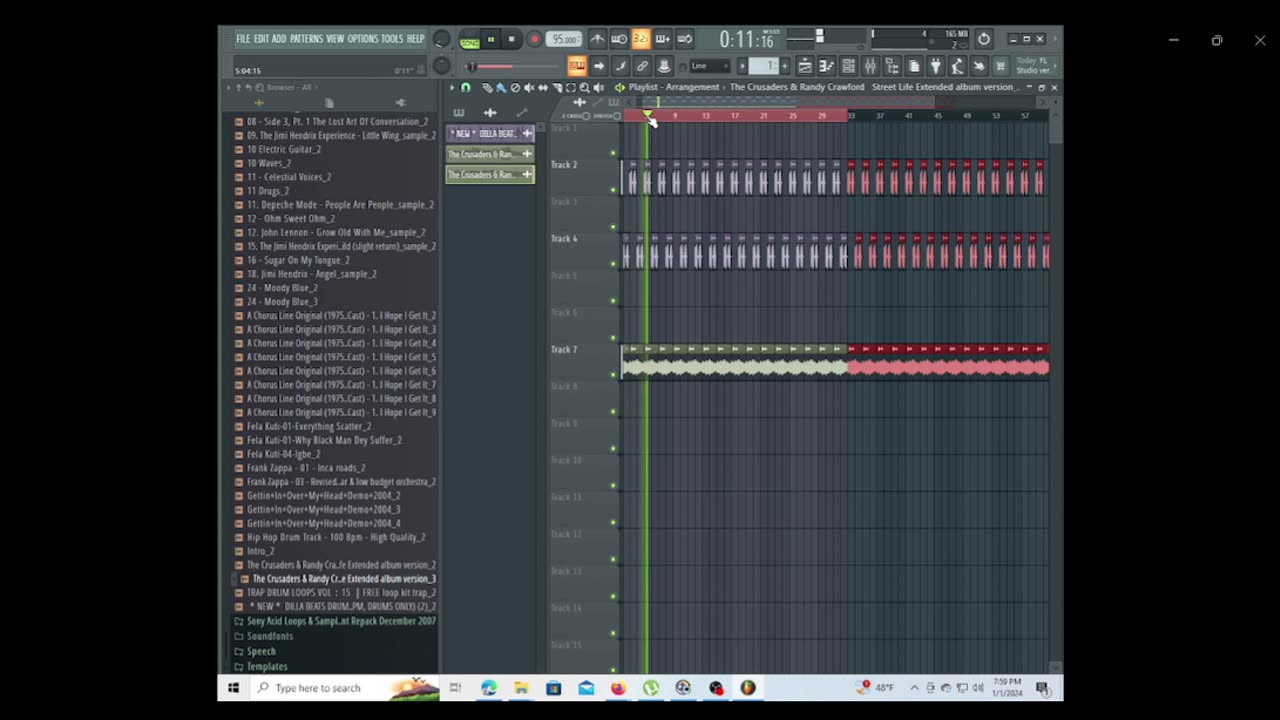Show hidden system tray icons chevron
The width and height of the screenshot is (1280, 720).
point(914,688)
